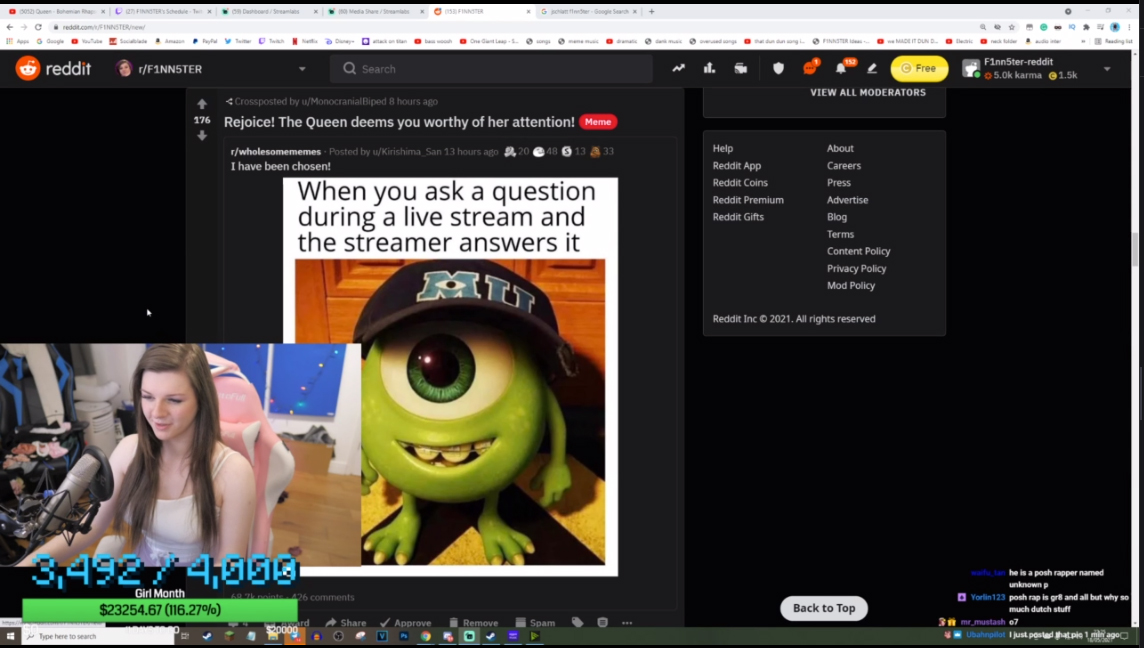Downvote the Queen meme post
This screenshot has height=648, width=1144.
[x=202, y=136]
